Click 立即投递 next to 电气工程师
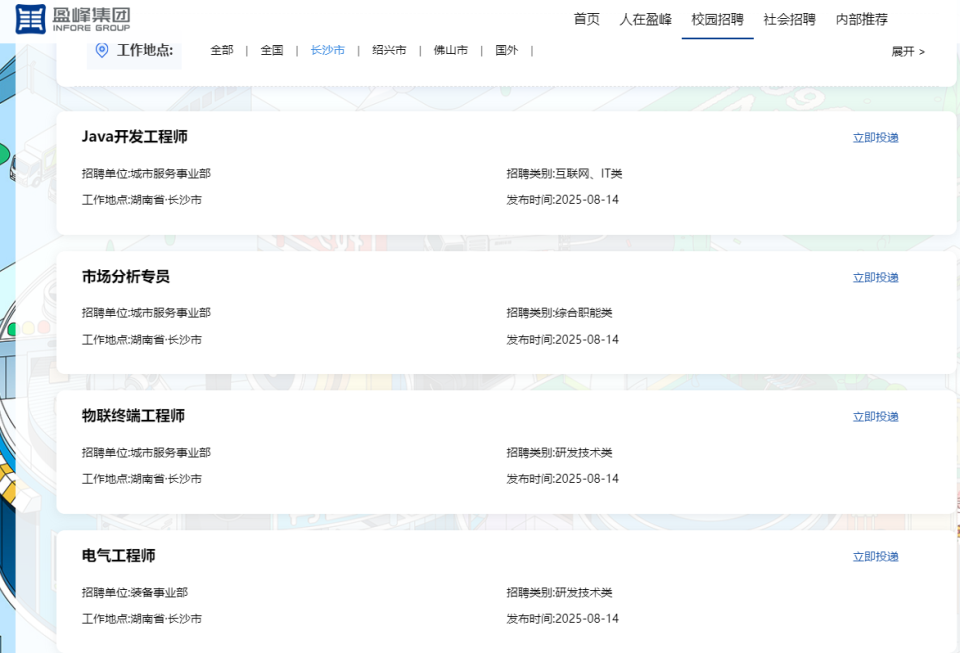Viewport: 960px width, 653px height. click(874, 556)
